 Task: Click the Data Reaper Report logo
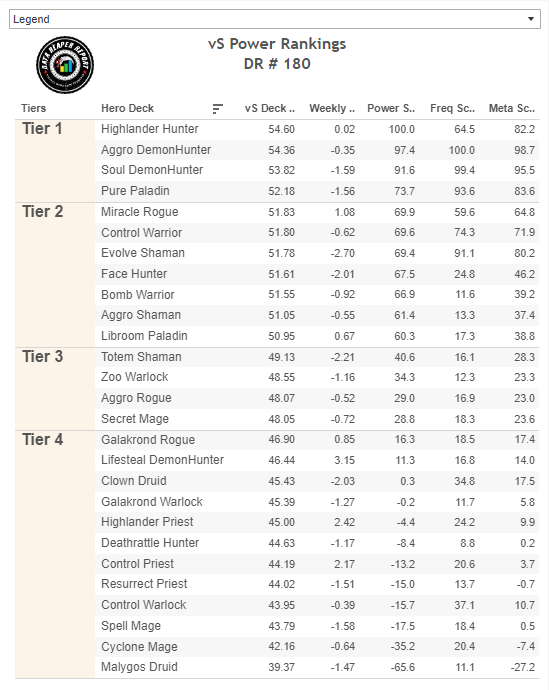pyautogui.click(x=65, y=65)
